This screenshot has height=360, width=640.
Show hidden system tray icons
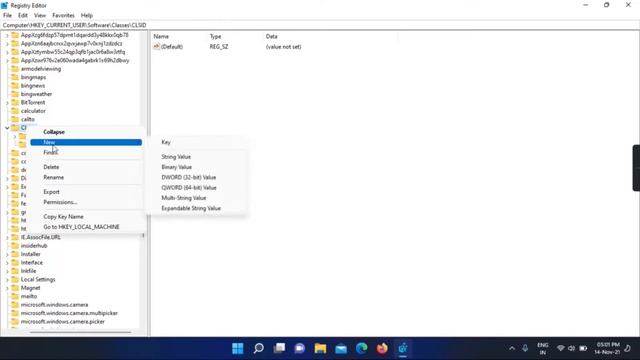(512, 348)
